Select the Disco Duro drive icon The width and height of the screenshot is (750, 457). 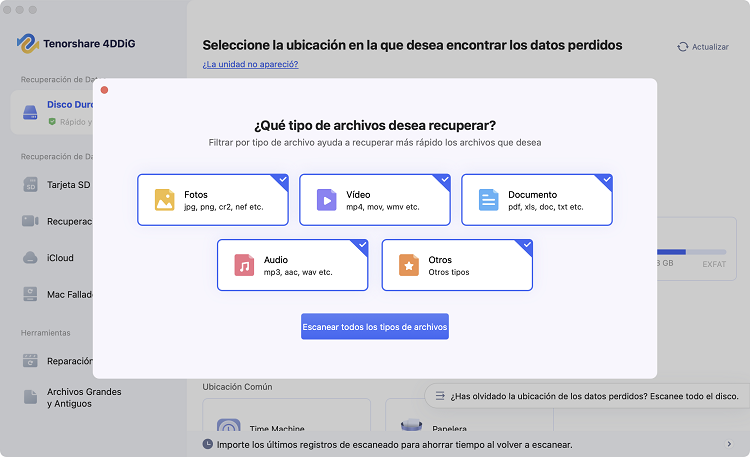pos(30,112)
